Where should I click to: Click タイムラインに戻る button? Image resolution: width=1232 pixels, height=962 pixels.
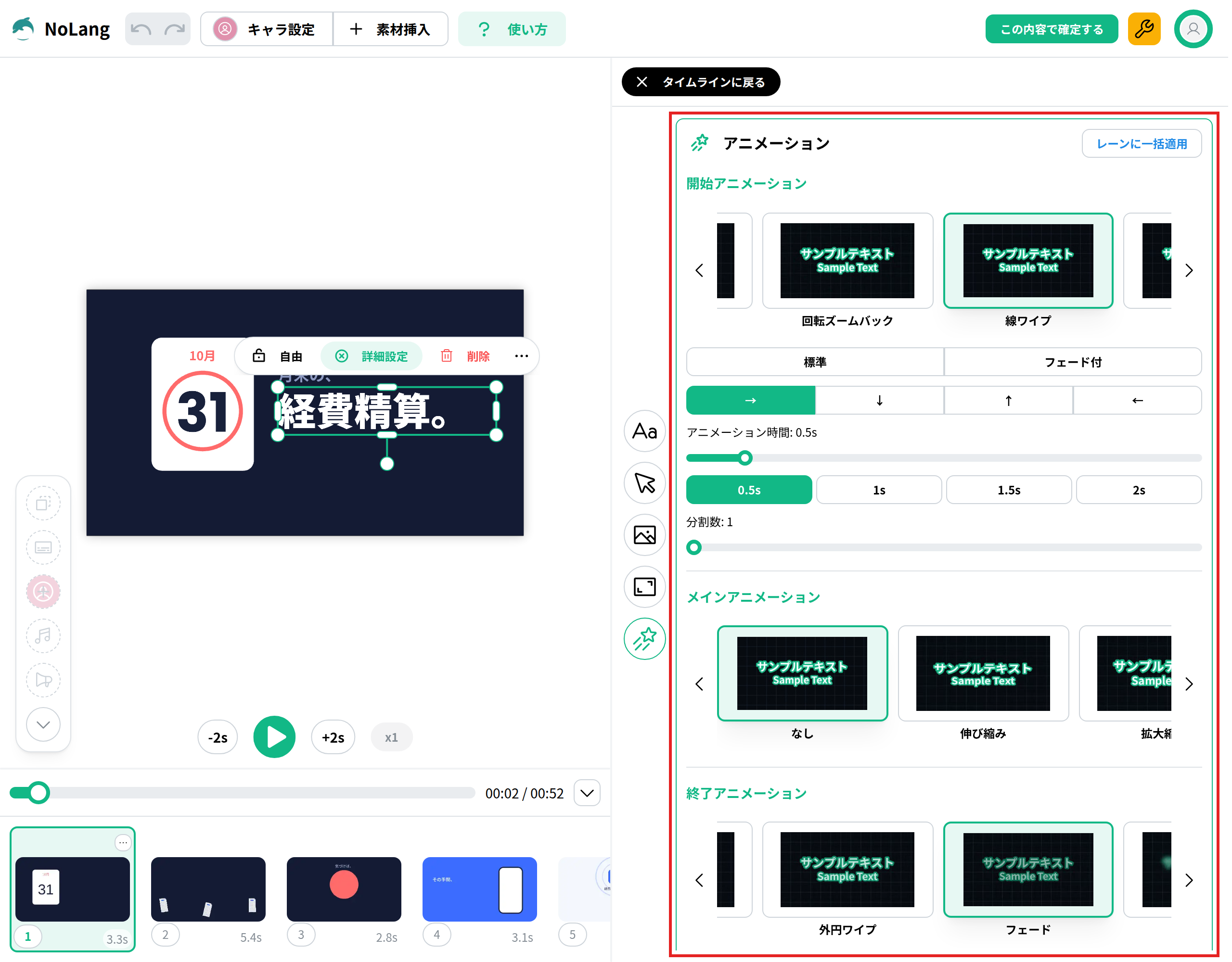point(703,82)
